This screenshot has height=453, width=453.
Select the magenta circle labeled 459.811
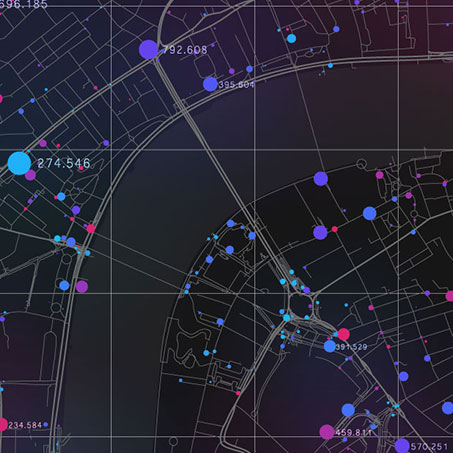click(x=327, y=432)
